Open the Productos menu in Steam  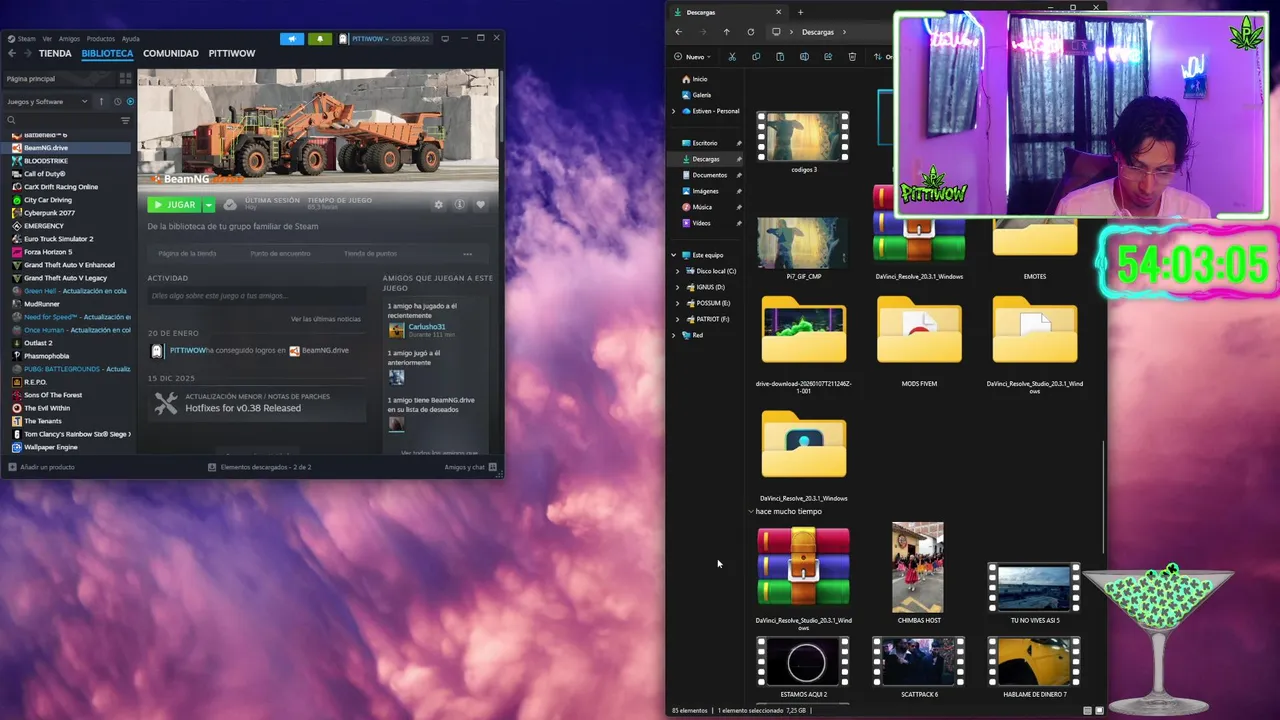[100, 39]
